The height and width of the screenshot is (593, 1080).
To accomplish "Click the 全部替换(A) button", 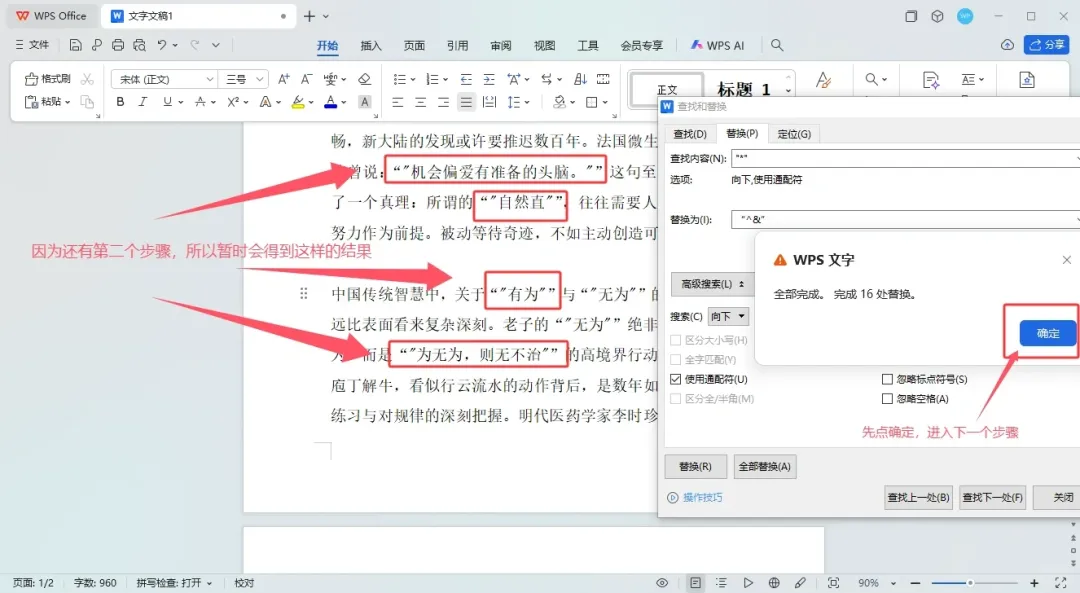I will (765, 466).
